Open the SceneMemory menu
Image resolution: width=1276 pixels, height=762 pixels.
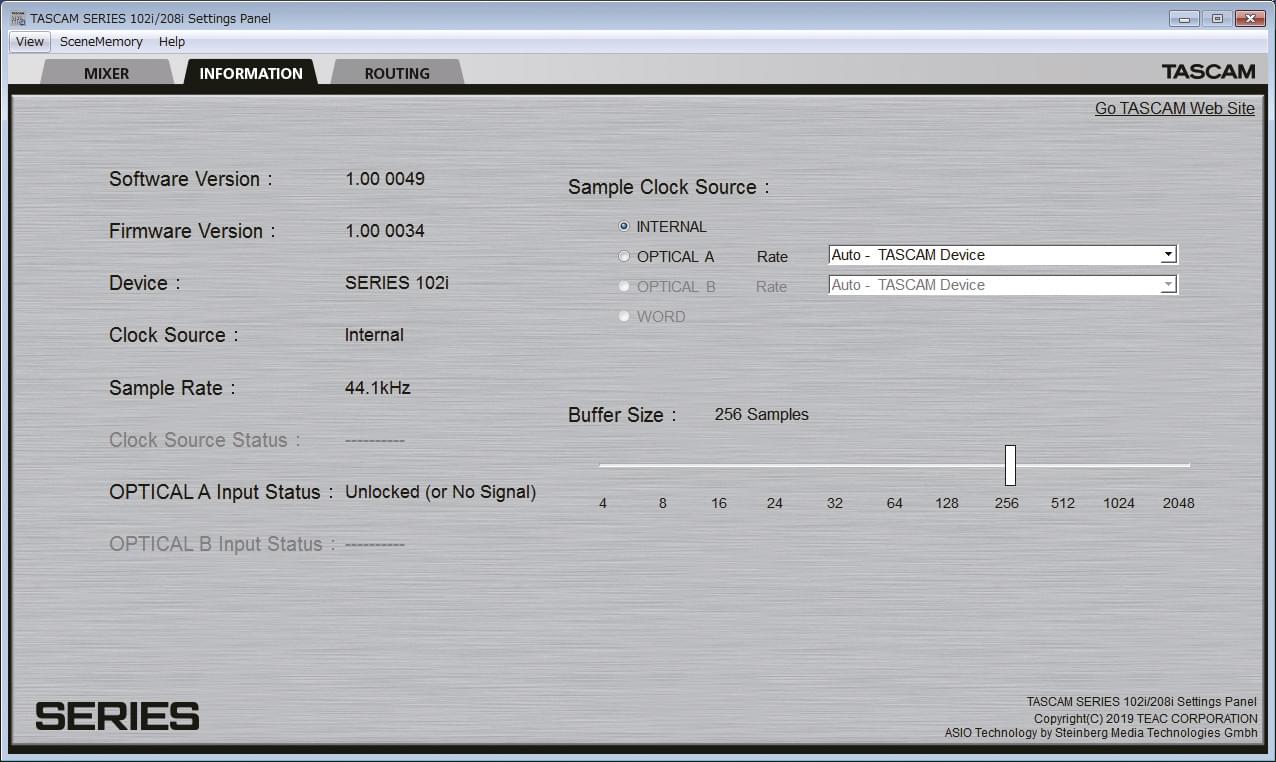click(101, 42)
